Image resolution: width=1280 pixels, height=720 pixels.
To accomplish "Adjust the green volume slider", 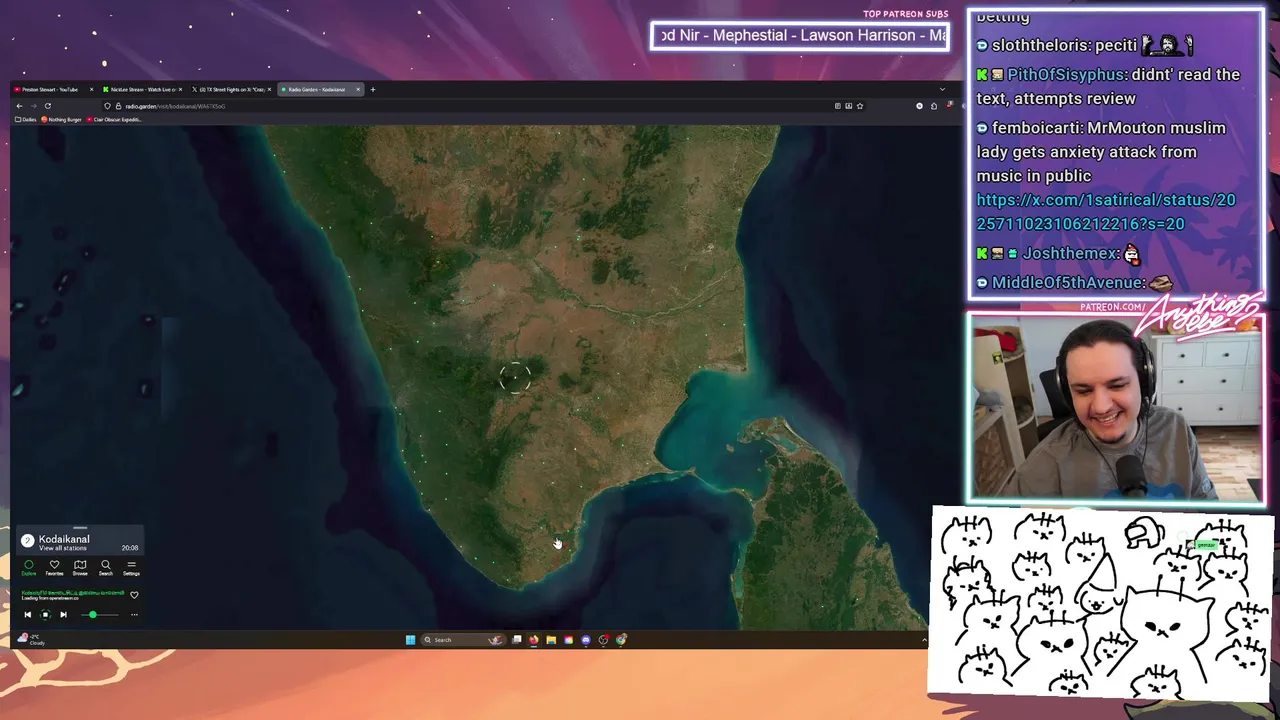I will (100, 615).
